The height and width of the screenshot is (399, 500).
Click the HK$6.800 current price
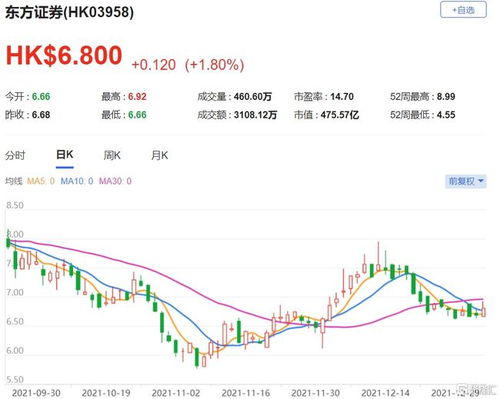tap(64, 55)
